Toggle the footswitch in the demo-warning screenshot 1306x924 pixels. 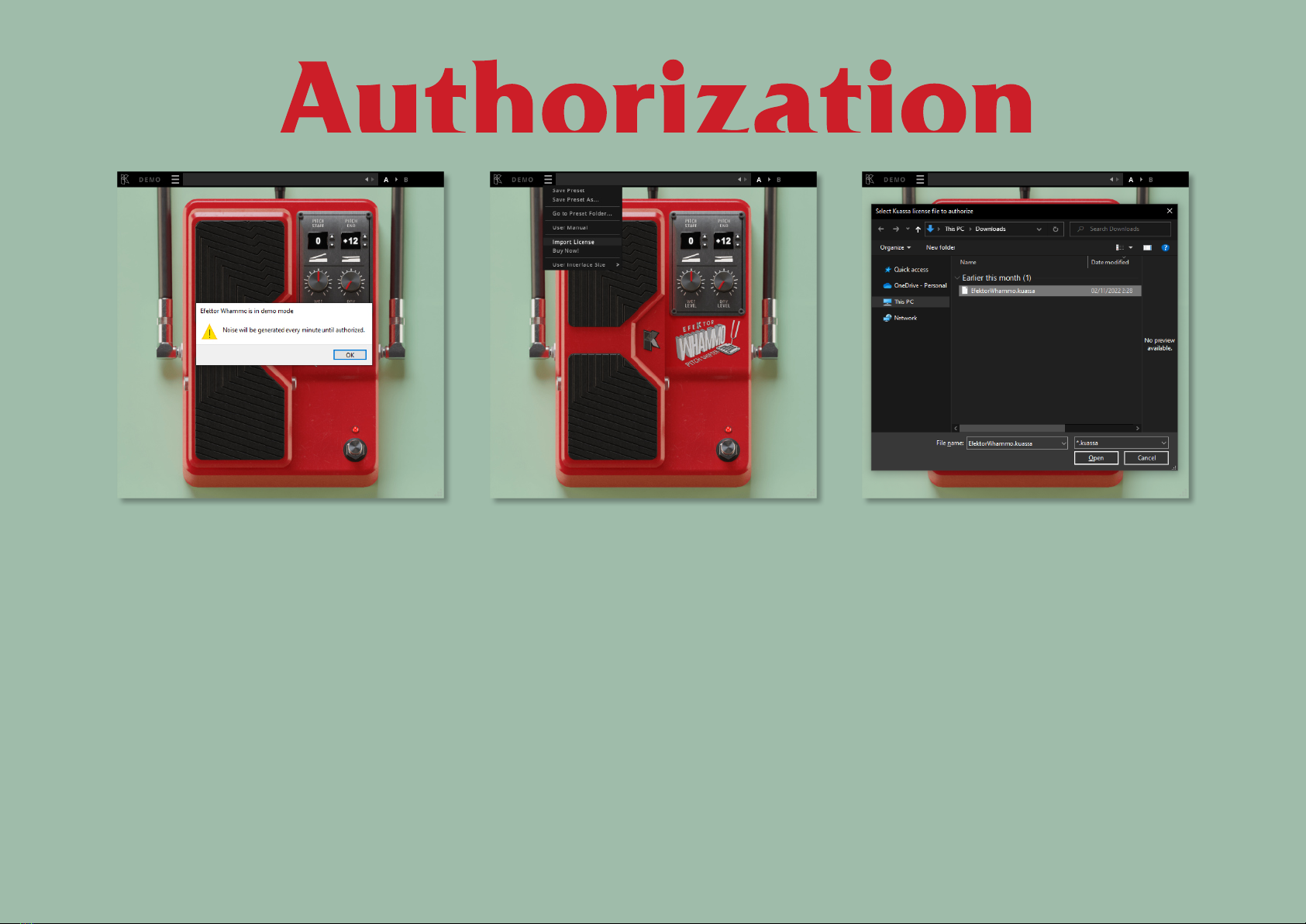tap(355, 449)
